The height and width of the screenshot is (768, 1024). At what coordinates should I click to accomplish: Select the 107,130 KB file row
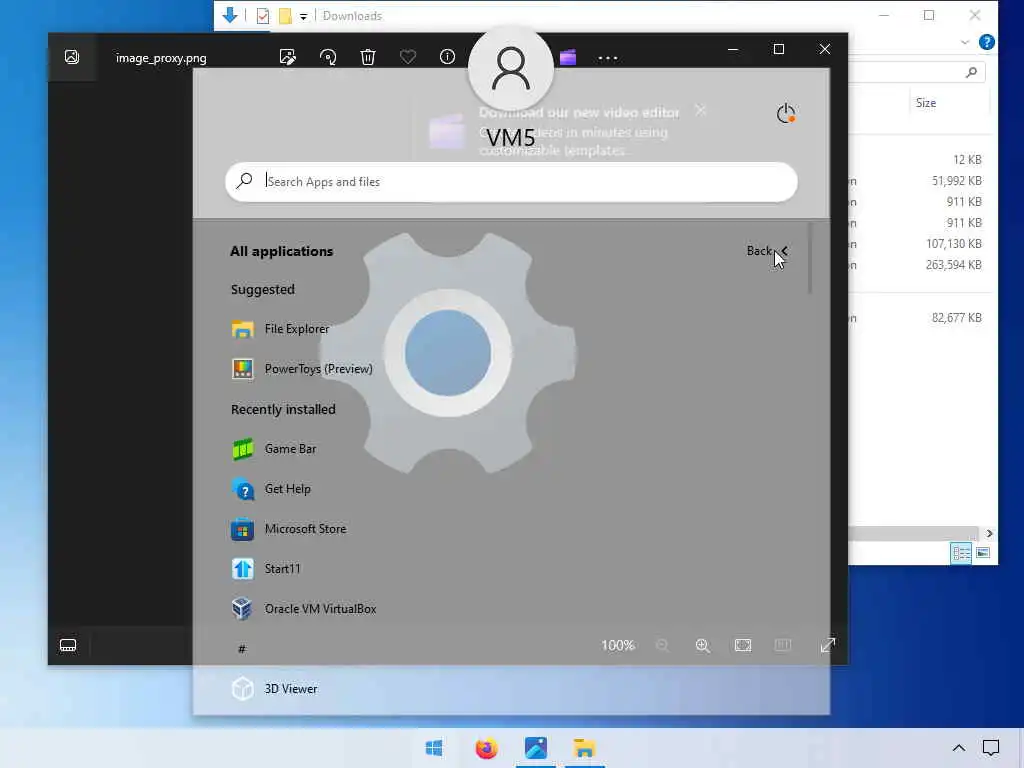coord(918,244)
